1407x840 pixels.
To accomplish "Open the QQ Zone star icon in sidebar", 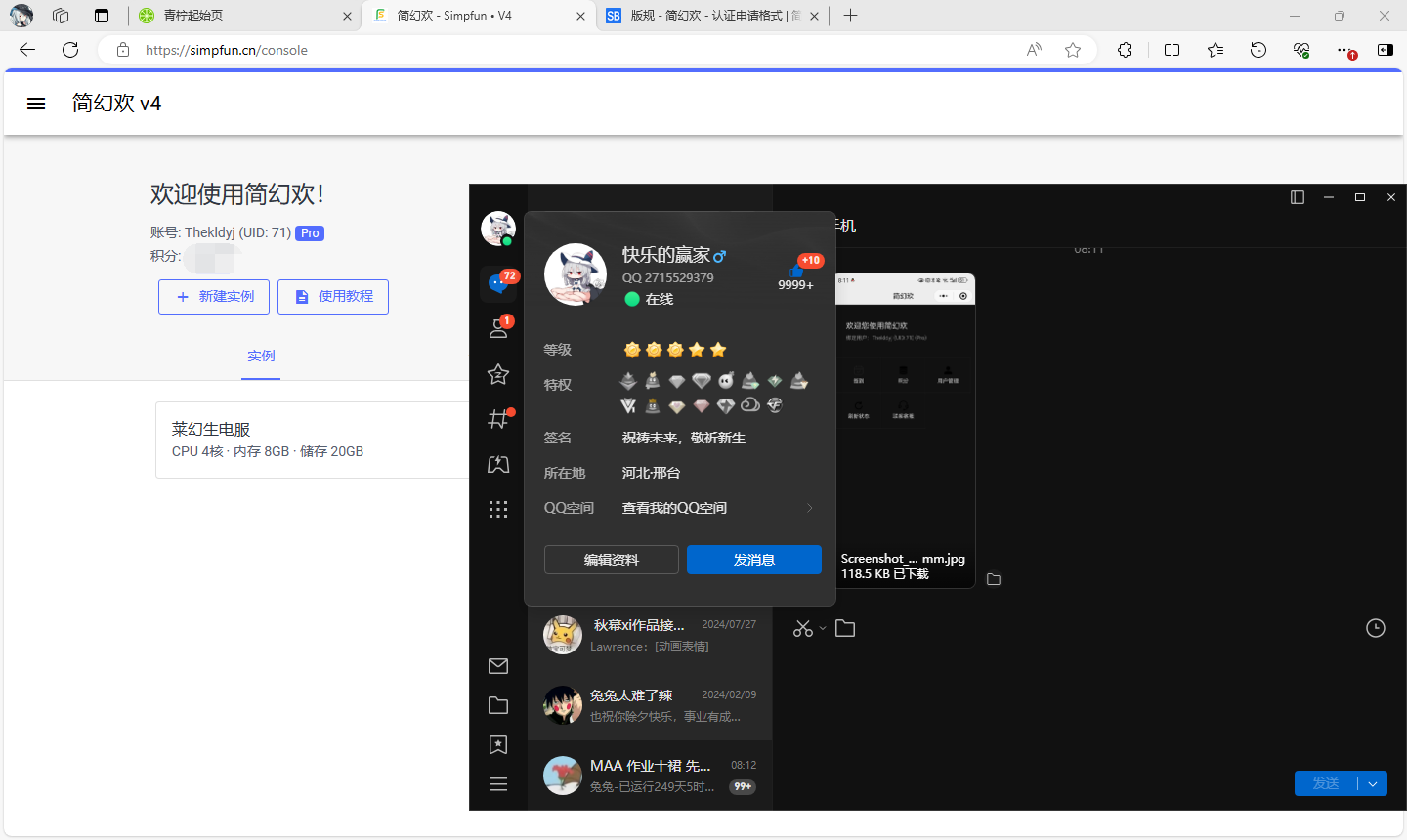I will (x=498, y=374).
